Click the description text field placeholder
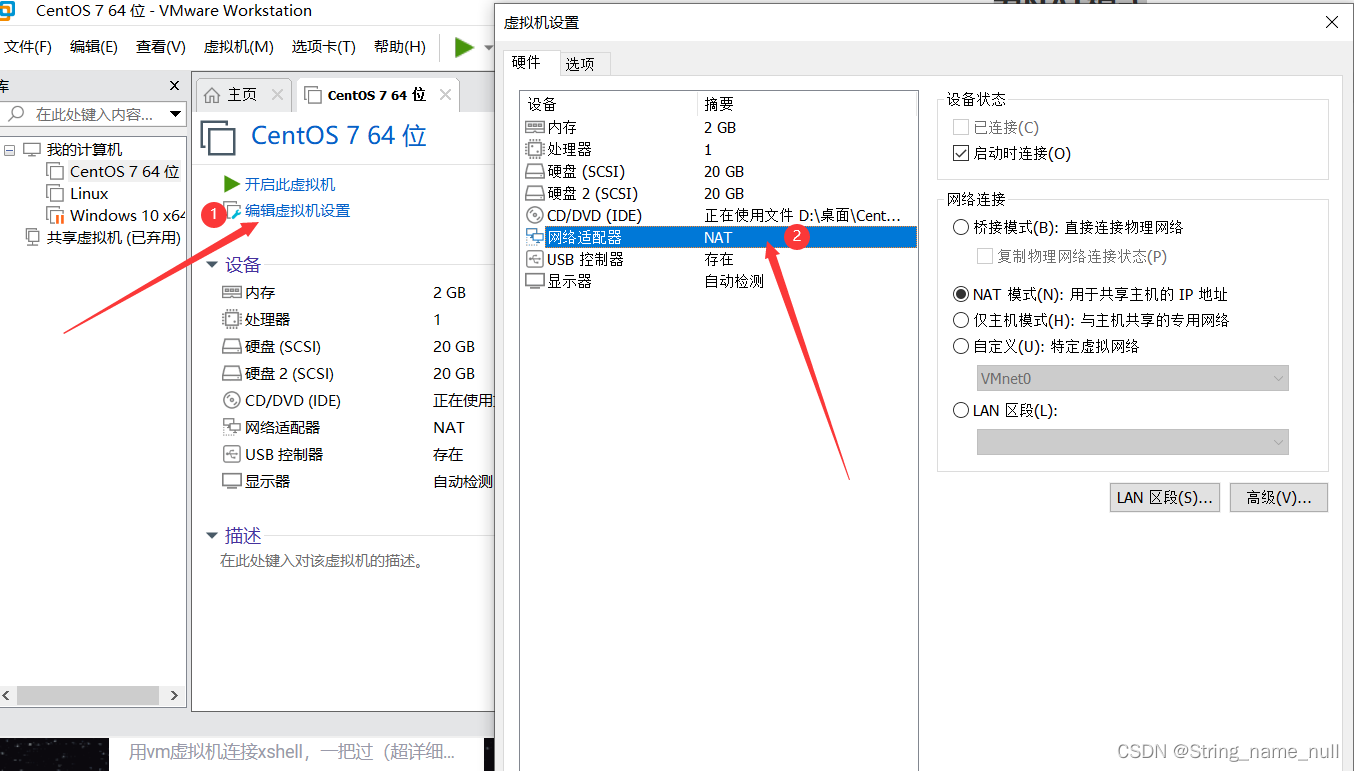This screenshot has height=771, width=1354. click(322, 562)
